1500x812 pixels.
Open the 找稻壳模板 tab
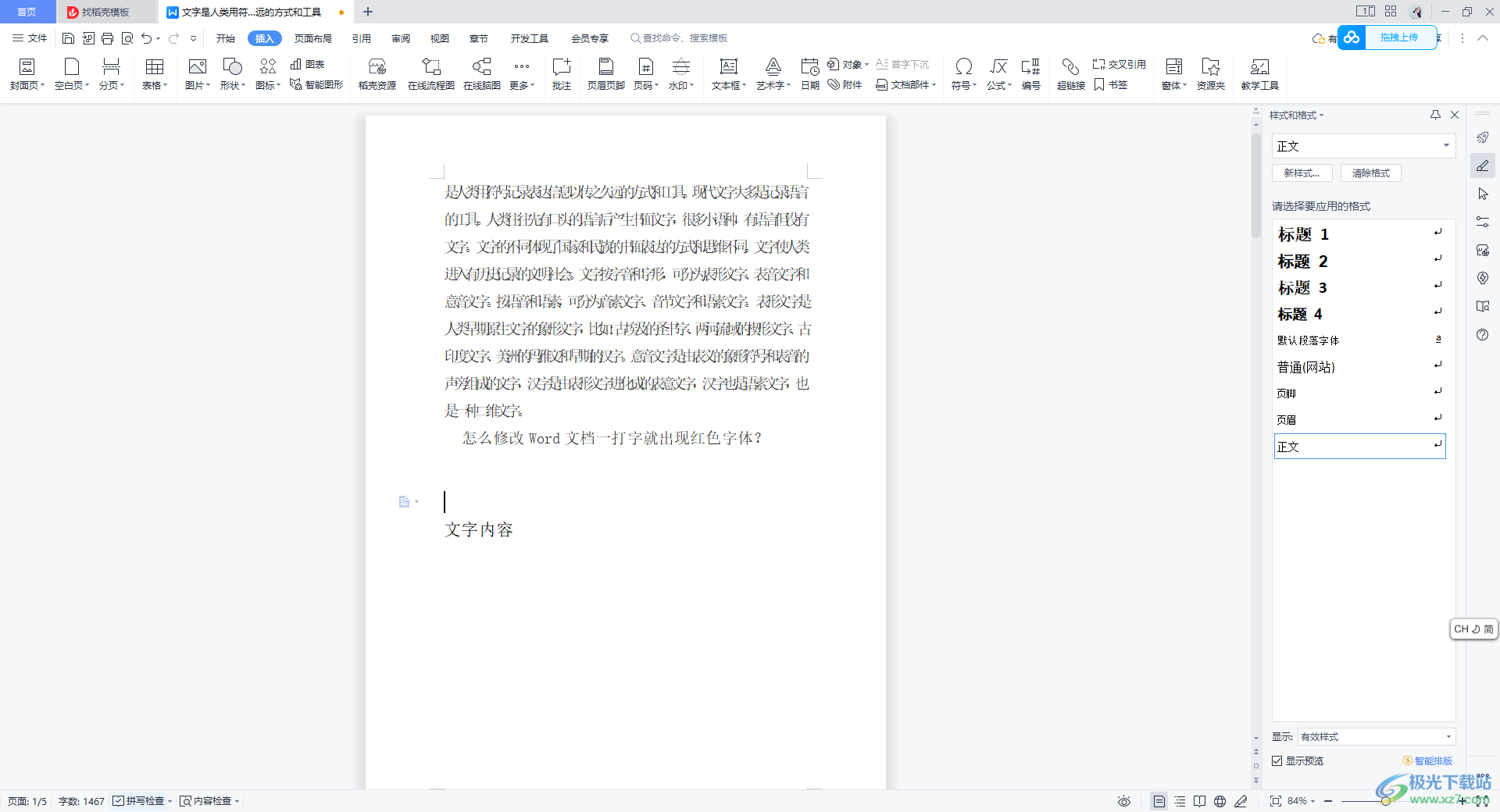pyautogui.click(x=105, y=12)
